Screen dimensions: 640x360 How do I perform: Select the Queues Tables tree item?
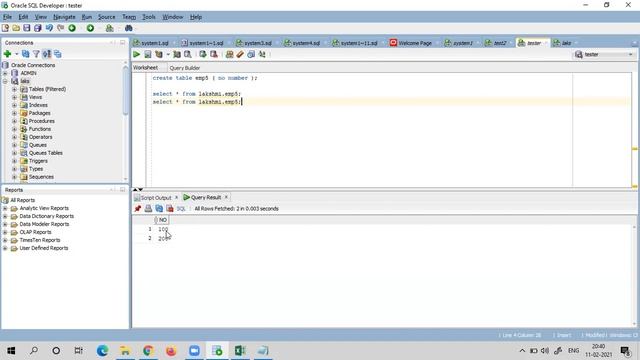pos(46,153)
